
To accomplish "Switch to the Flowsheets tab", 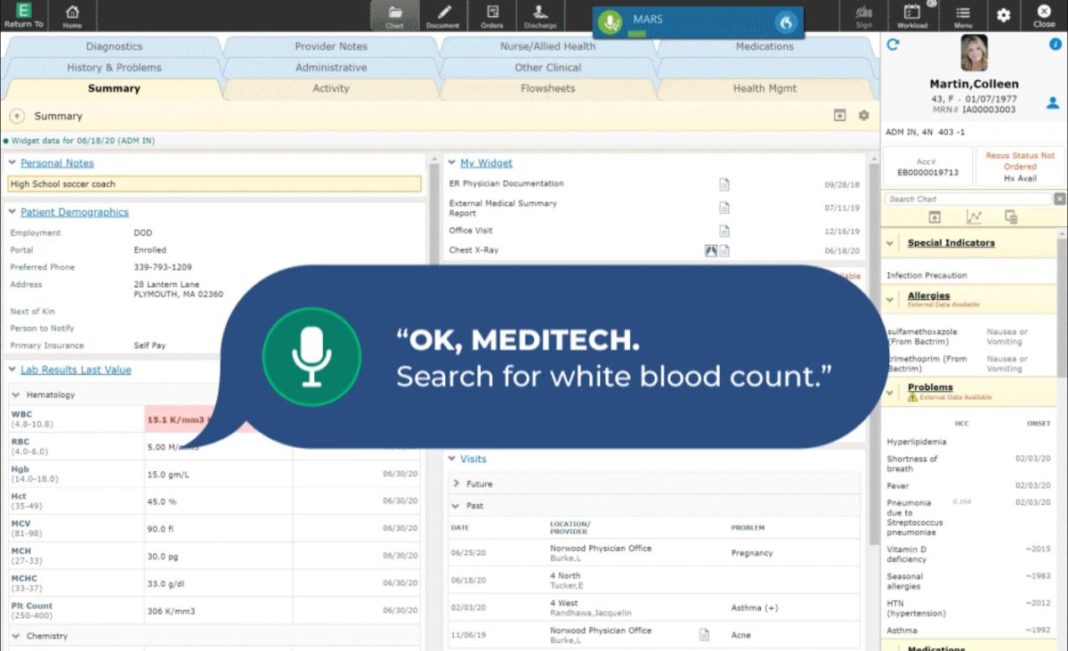I will tap(548, 88).
